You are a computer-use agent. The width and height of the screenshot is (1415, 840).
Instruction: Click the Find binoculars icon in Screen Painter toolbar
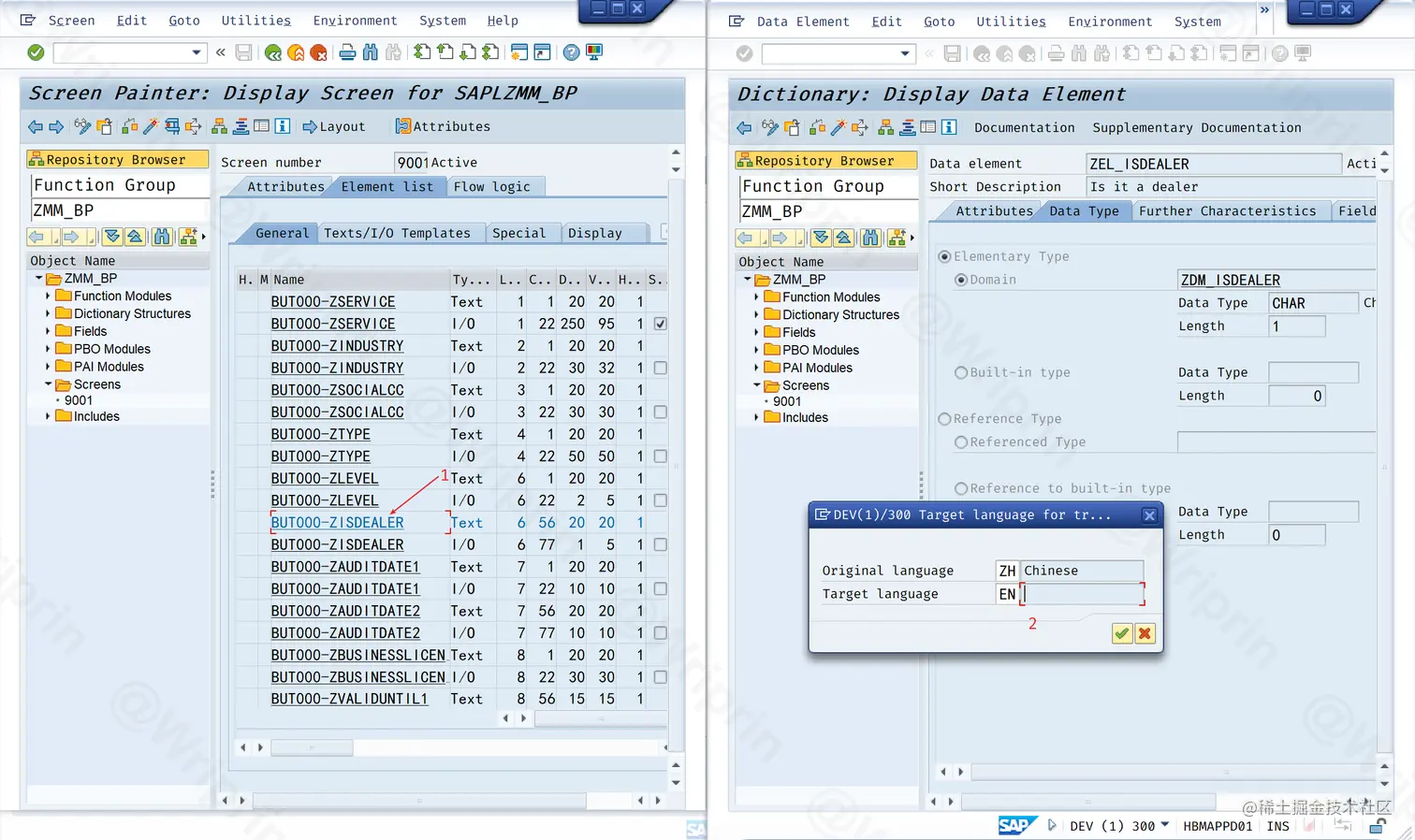[371, 52]
